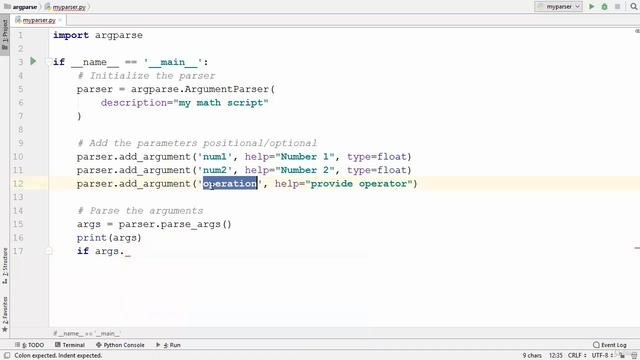640x360 pixels.
Task: Change CRLF line separator setting
Action: [x=577, y=356]
